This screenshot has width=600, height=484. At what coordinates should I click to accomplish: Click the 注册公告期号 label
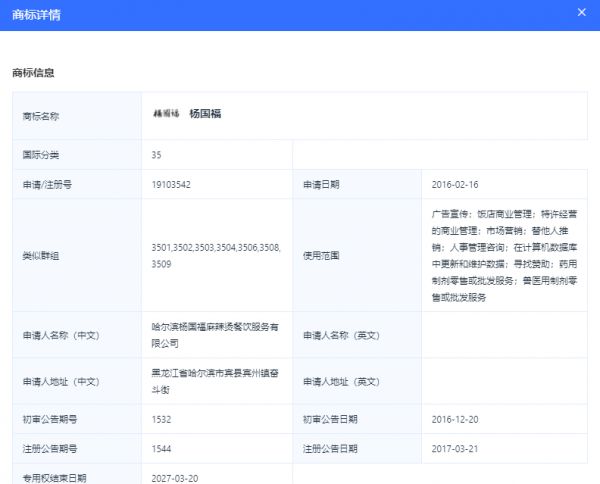click(50, 448)
